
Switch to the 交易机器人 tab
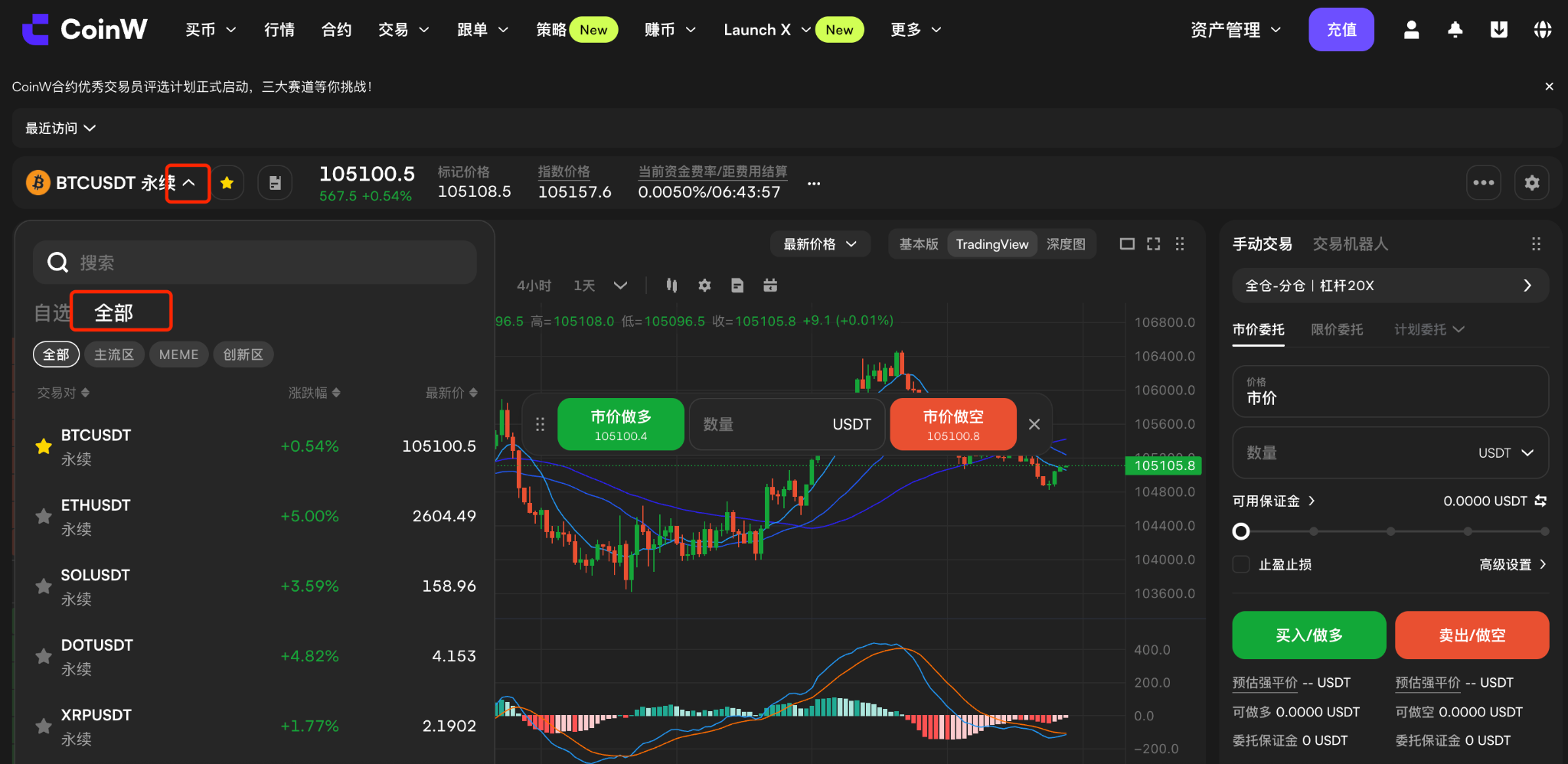tap(1350, 244)
